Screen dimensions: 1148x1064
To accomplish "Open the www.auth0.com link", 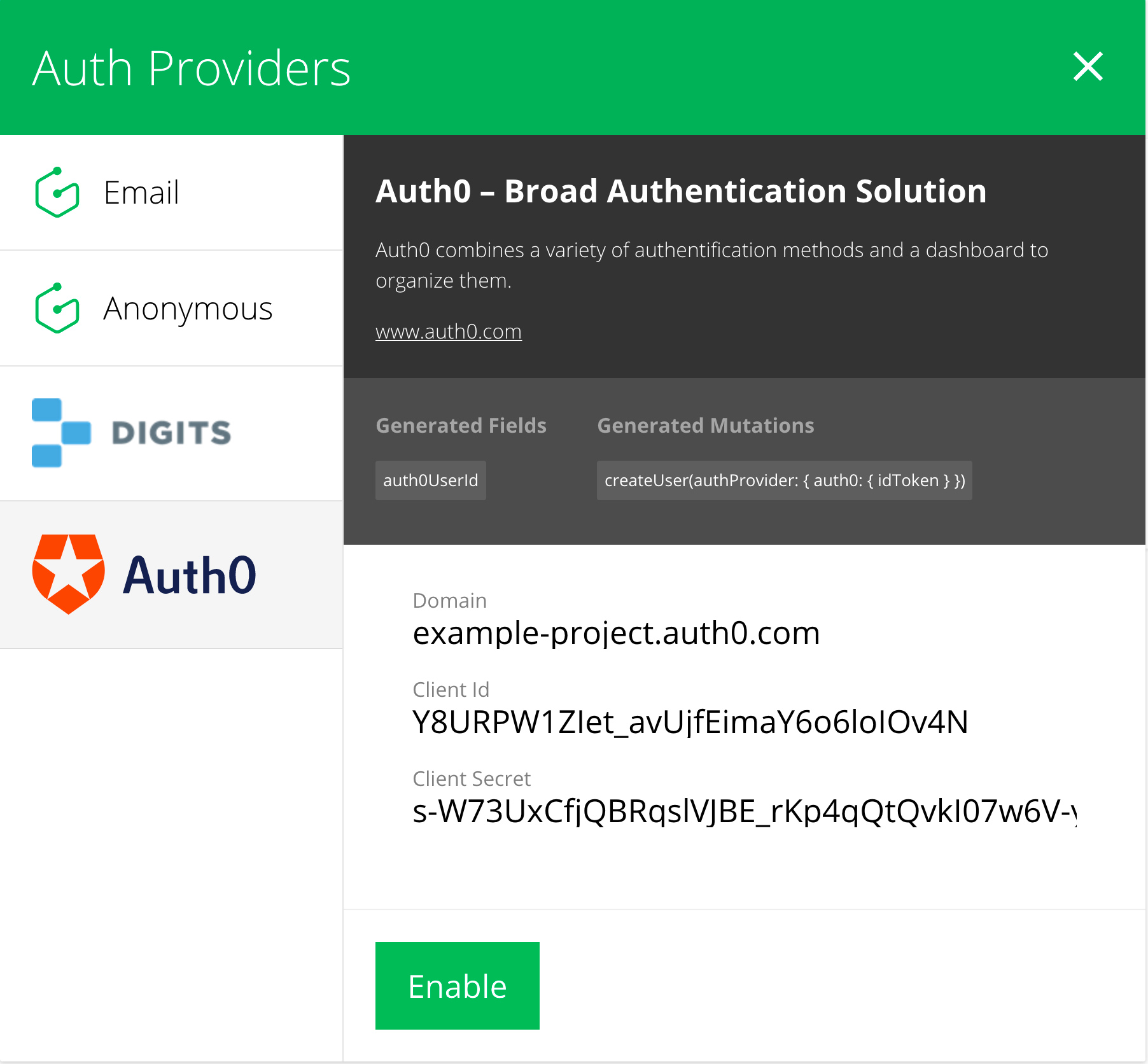I will click(x=448, y=331).
